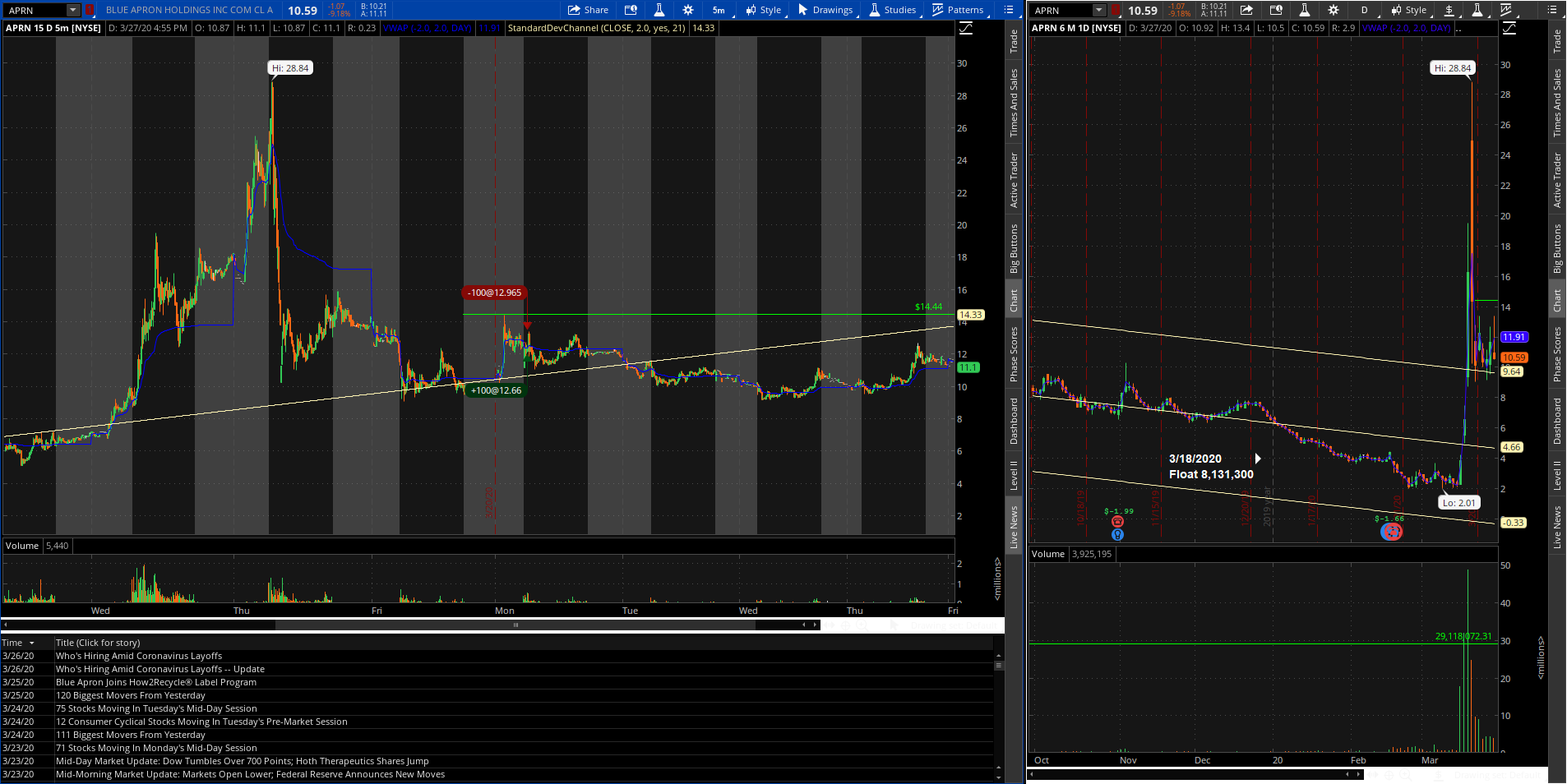Open the 5m timeframe dropdown
1567x784 pixels.
[719, 10]
